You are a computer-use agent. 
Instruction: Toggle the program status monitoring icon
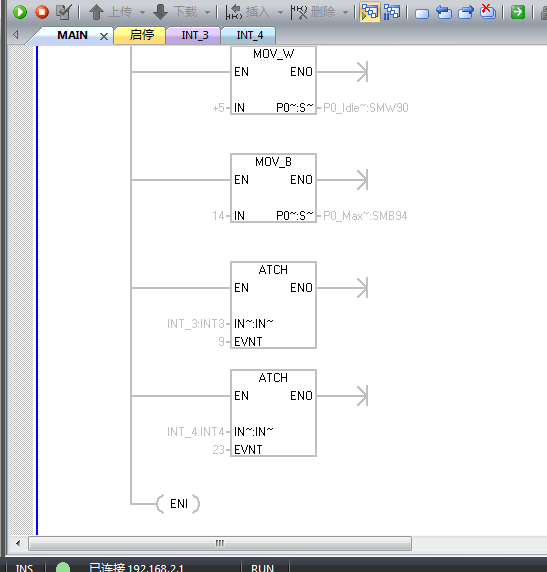(x=370, y=12)
